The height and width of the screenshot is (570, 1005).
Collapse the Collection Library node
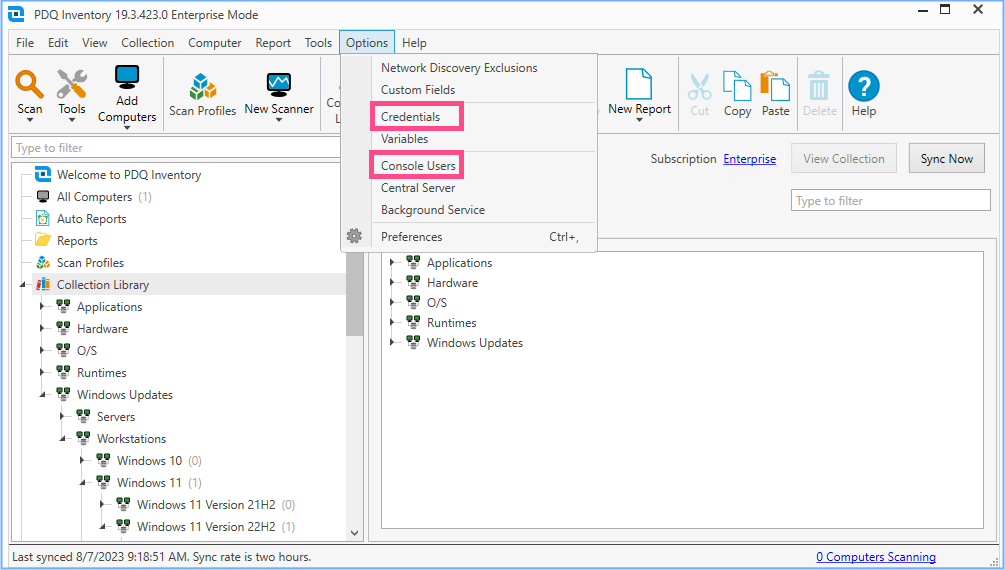point(23,285)
